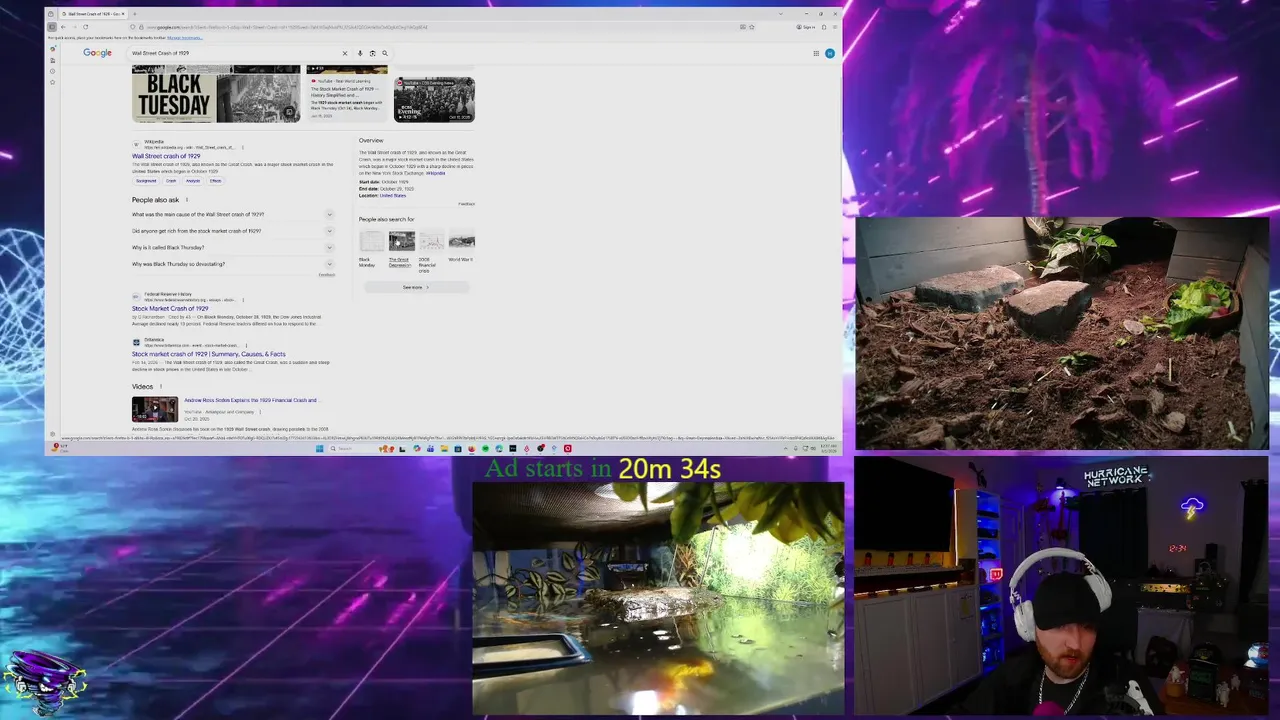
Task: Open 'Manage bookmarks' link in bookmarks bar
Action: pyautogui.click(x=184, y=38)
